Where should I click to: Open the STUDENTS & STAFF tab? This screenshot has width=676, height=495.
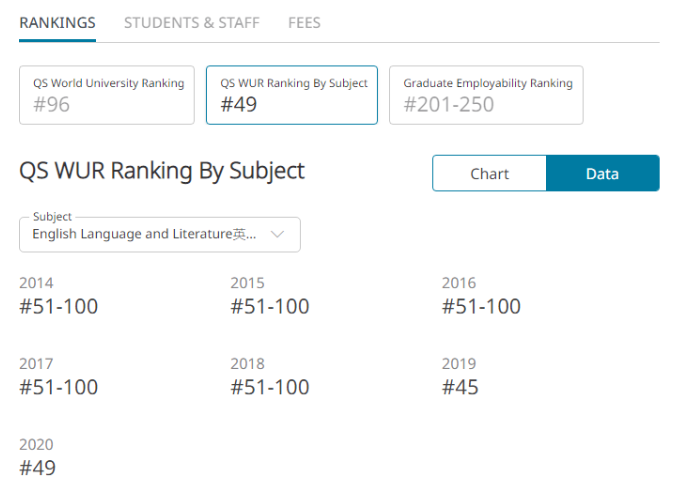pyautogui.click(x=191, y=22)
